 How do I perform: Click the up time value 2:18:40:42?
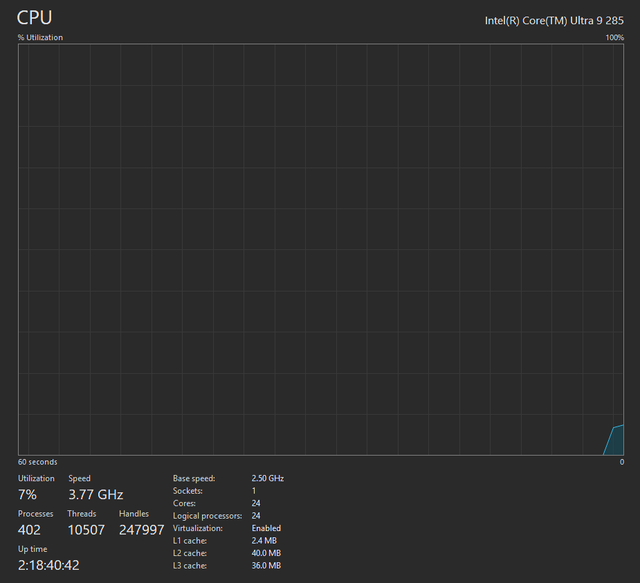[x=49, y=565]
